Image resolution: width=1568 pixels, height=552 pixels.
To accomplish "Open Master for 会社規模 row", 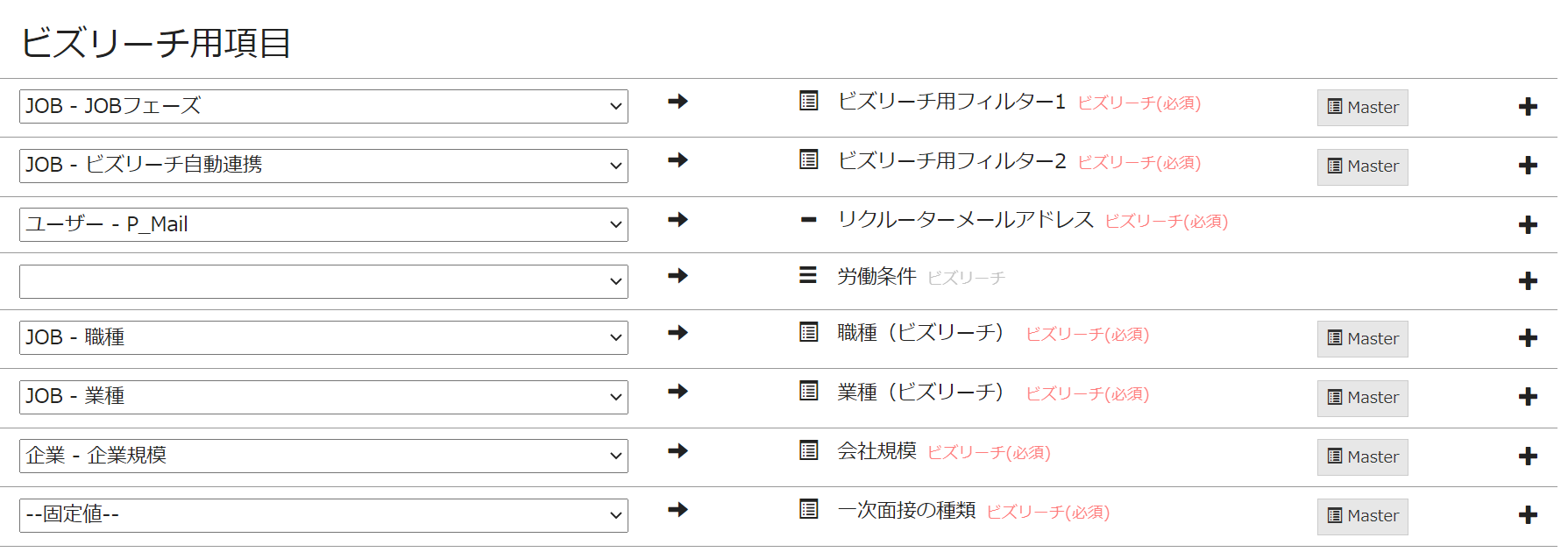I will (1362, 457).
